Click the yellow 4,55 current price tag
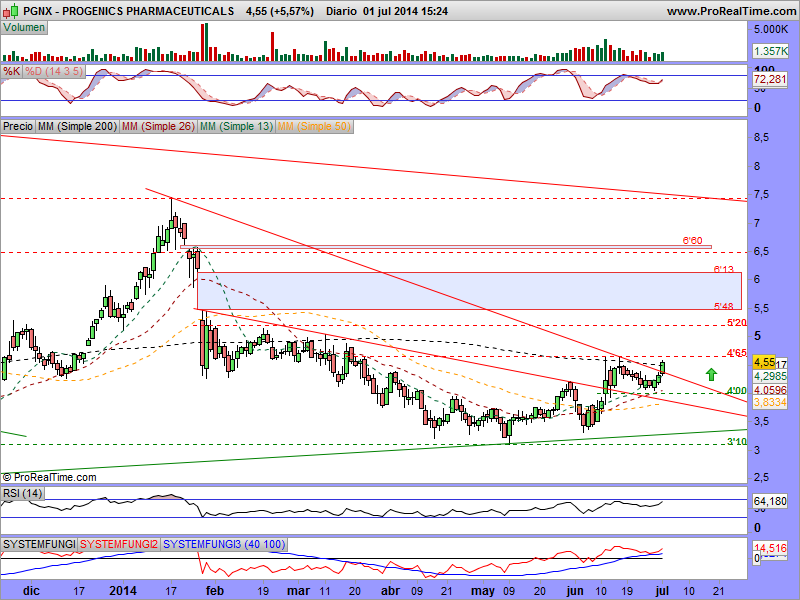 click(x=764, y=362)
